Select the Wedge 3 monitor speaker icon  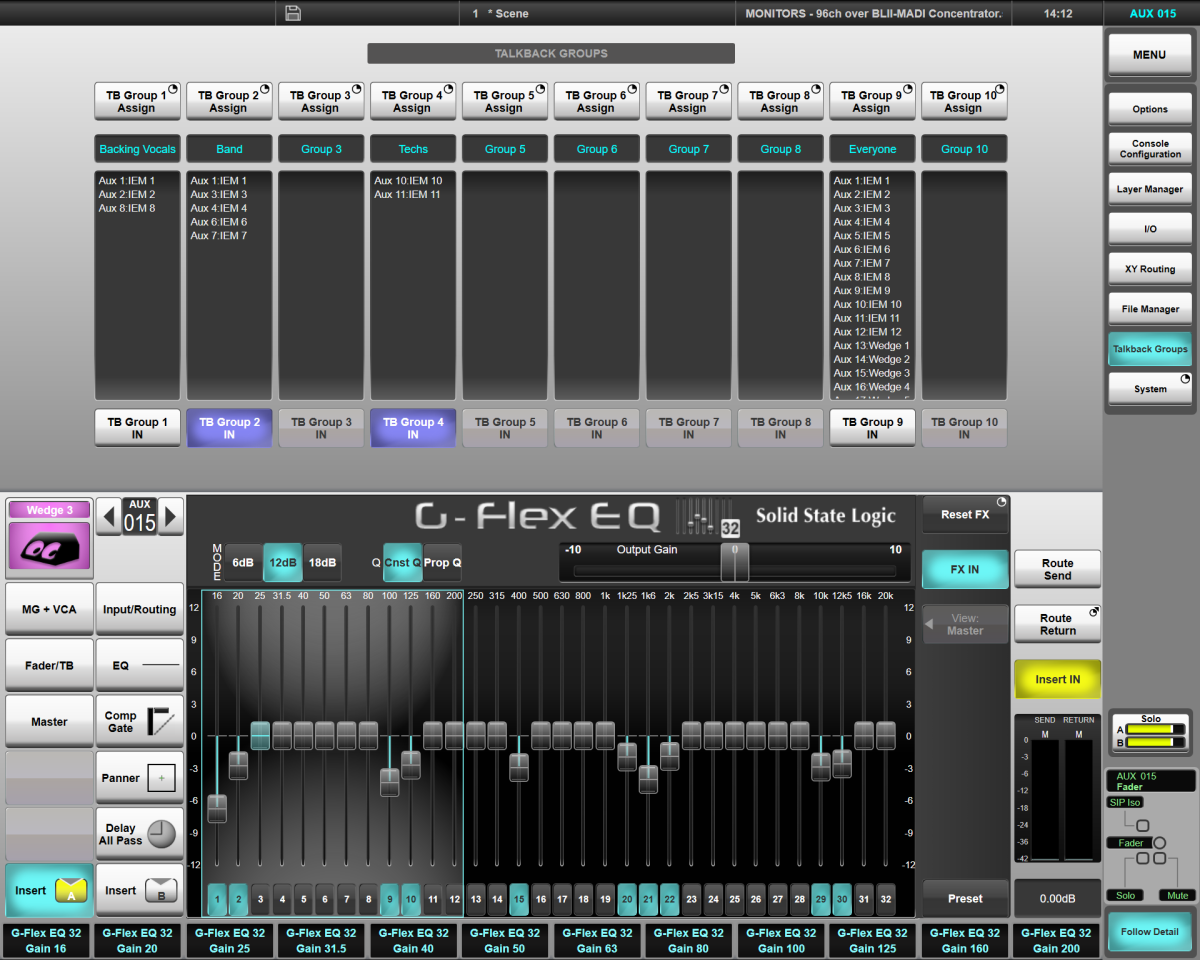50,545
